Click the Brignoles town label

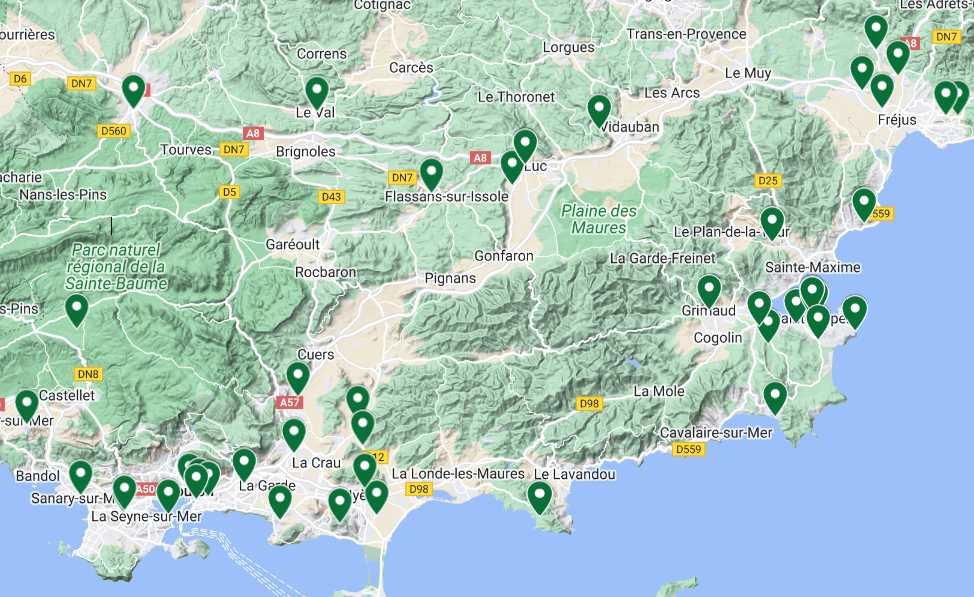[x=305, y=151]
